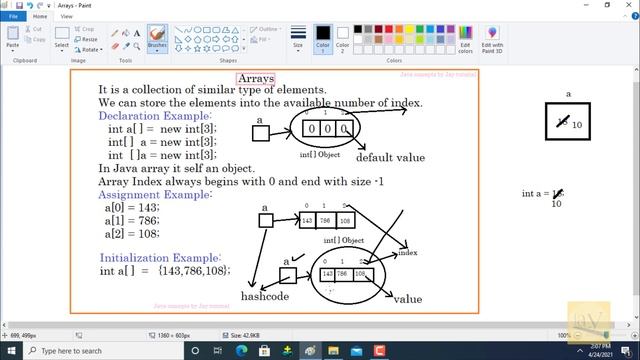Pick the green color swatch

point(420,29)
